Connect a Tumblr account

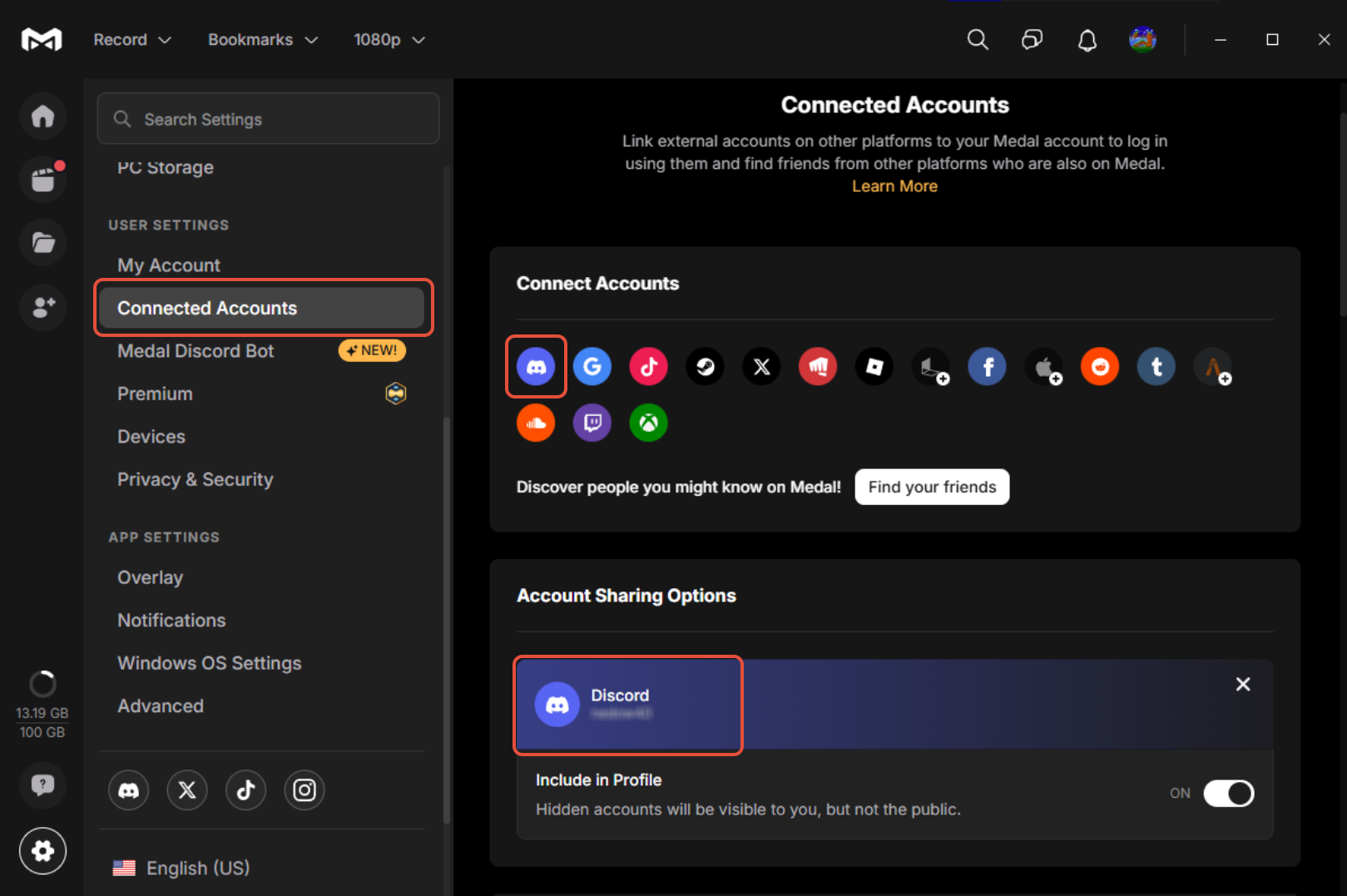(1156, 366)
